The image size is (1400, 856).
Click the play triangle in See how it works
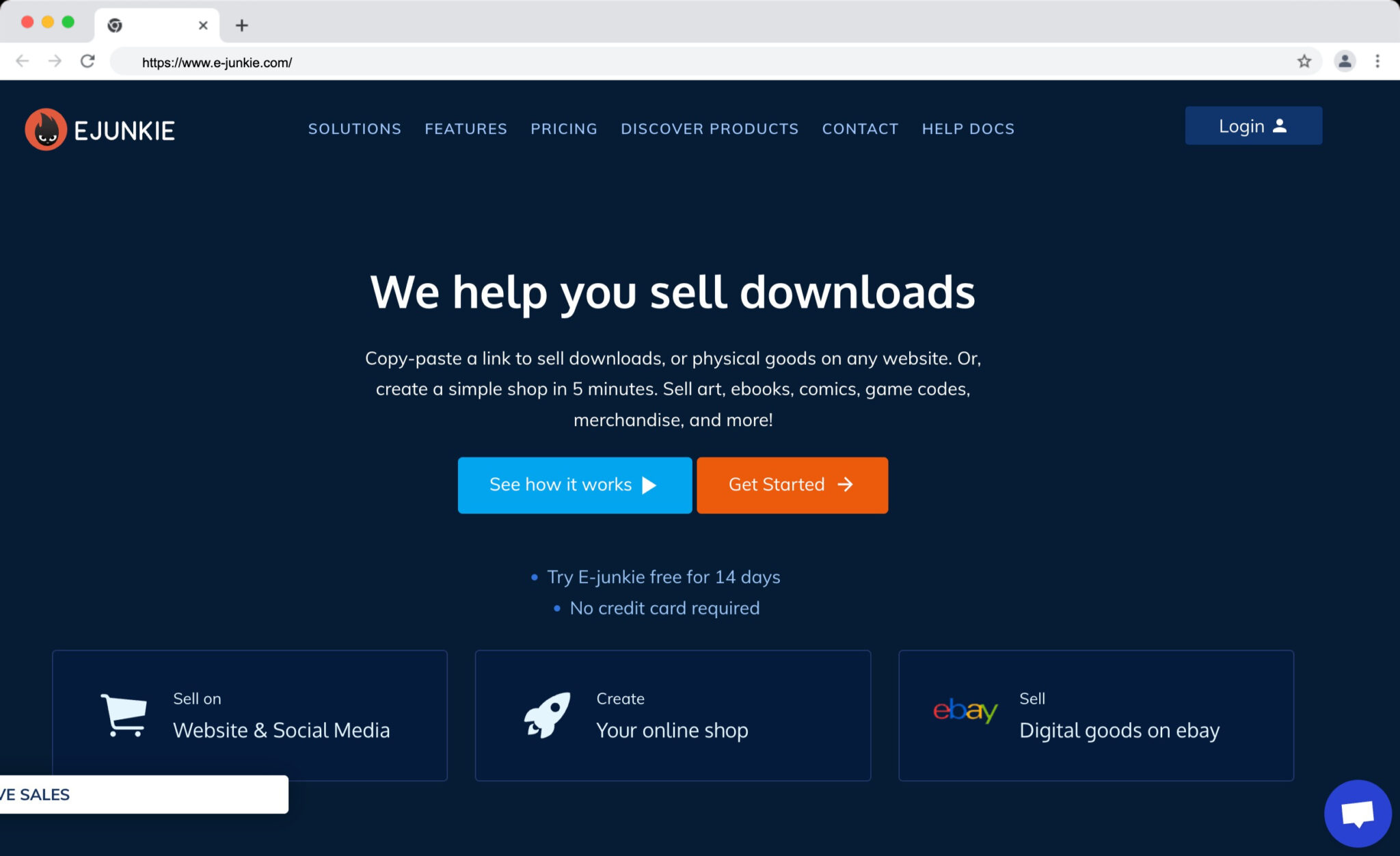coord(649,485)
